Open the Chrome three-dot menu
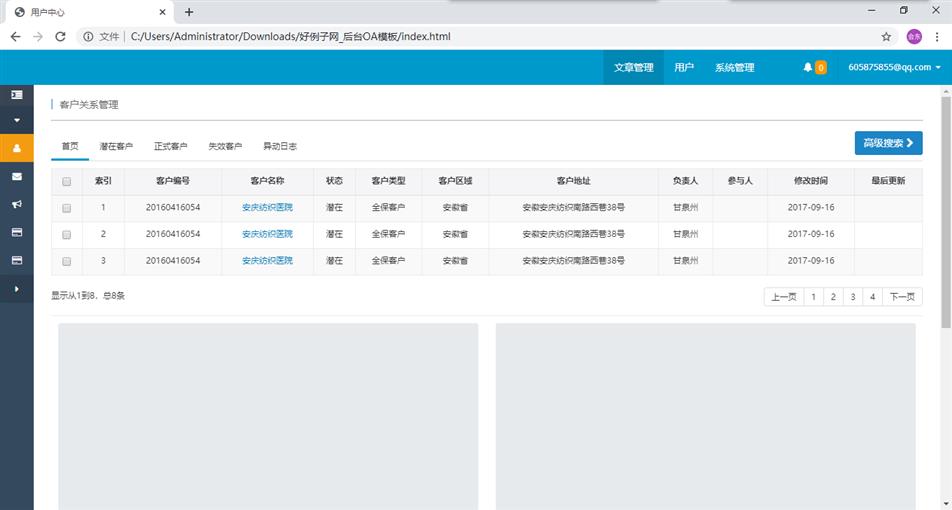This screenshot has width=952, height=510. click(937, 36)
